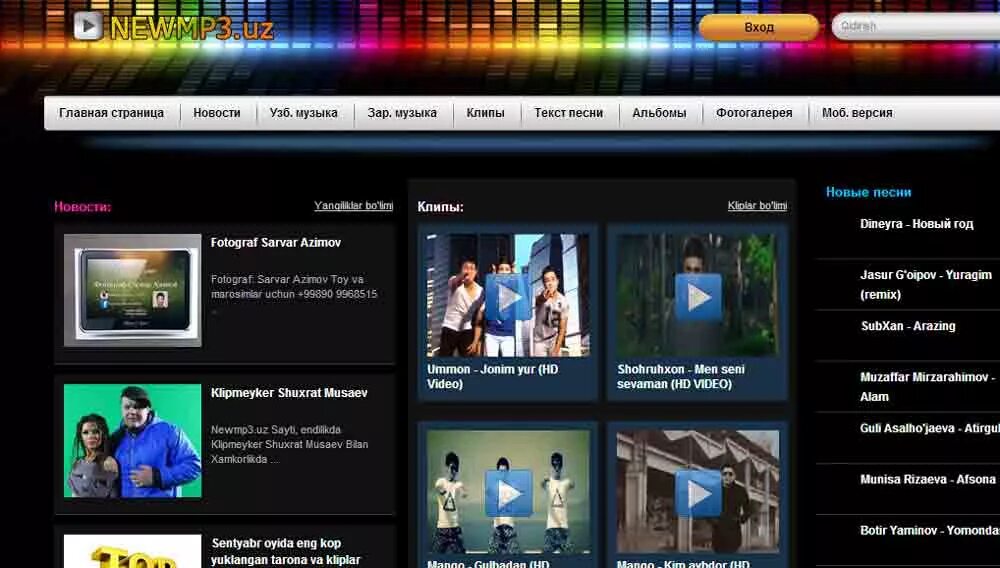Click the Клипы: section heading
The image size is (1000, 568).
pos(440,207)
